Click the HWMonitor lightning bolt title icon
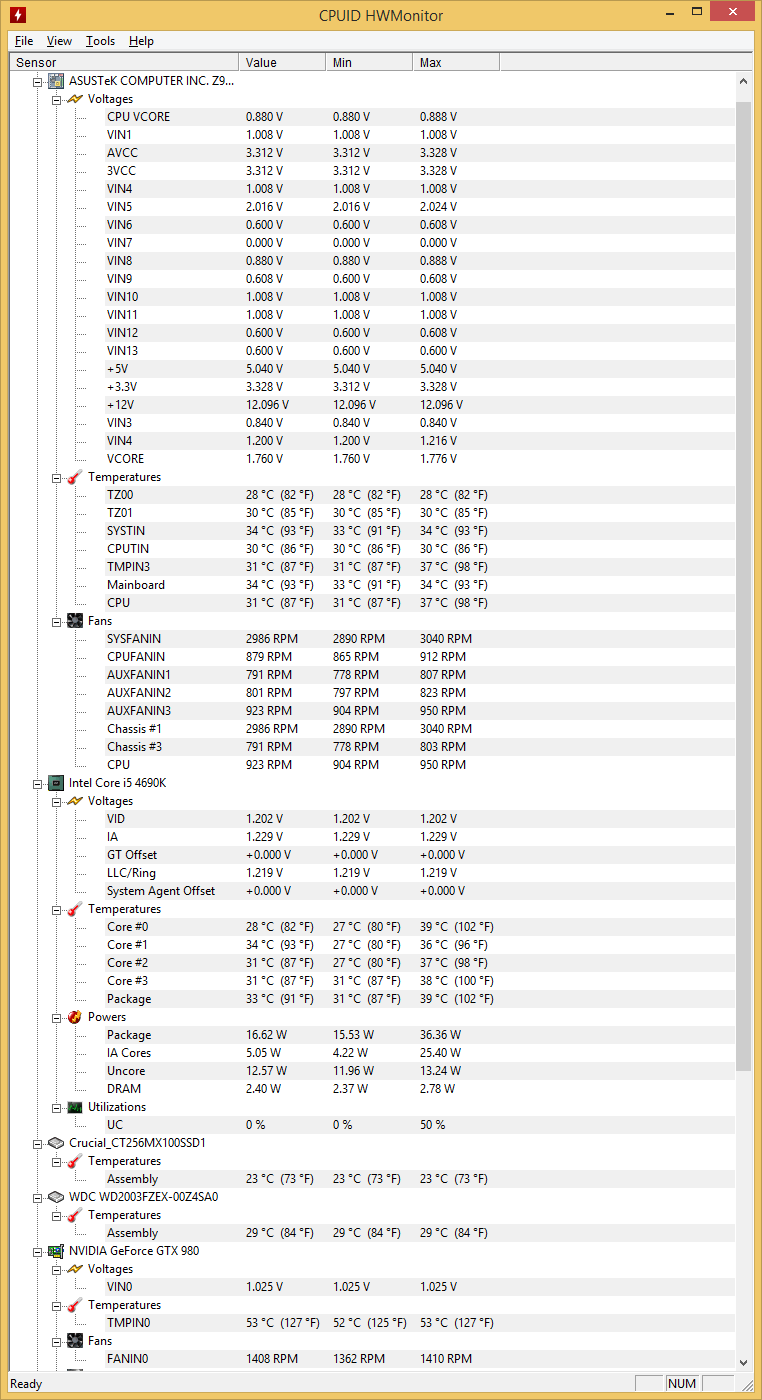Viewport: 762px width, 1400px height. (x=17, y=15)
